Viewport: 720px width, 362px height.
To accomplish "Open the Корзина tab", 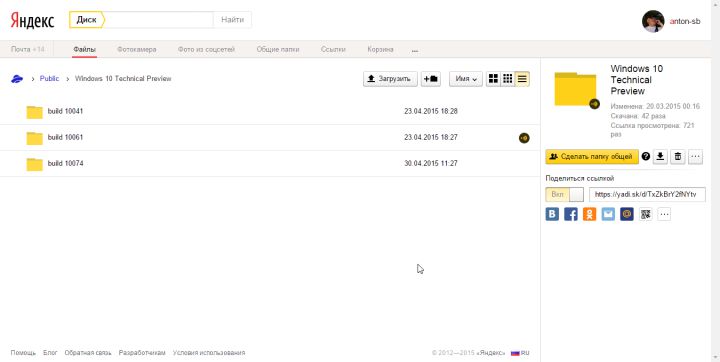I will pyautogui.click(x=380, y=49).
